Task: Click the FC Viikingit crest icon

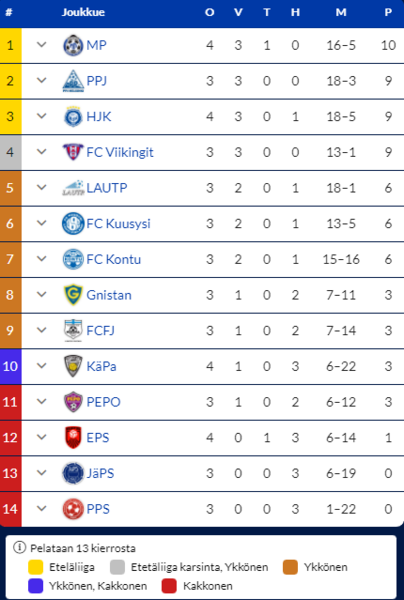Action: pyautogui.click(x=73, y=152)
